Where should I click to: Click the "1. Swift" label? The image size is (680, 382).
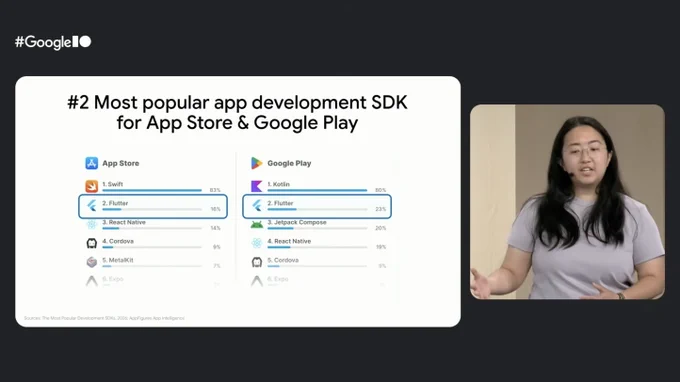112,184
